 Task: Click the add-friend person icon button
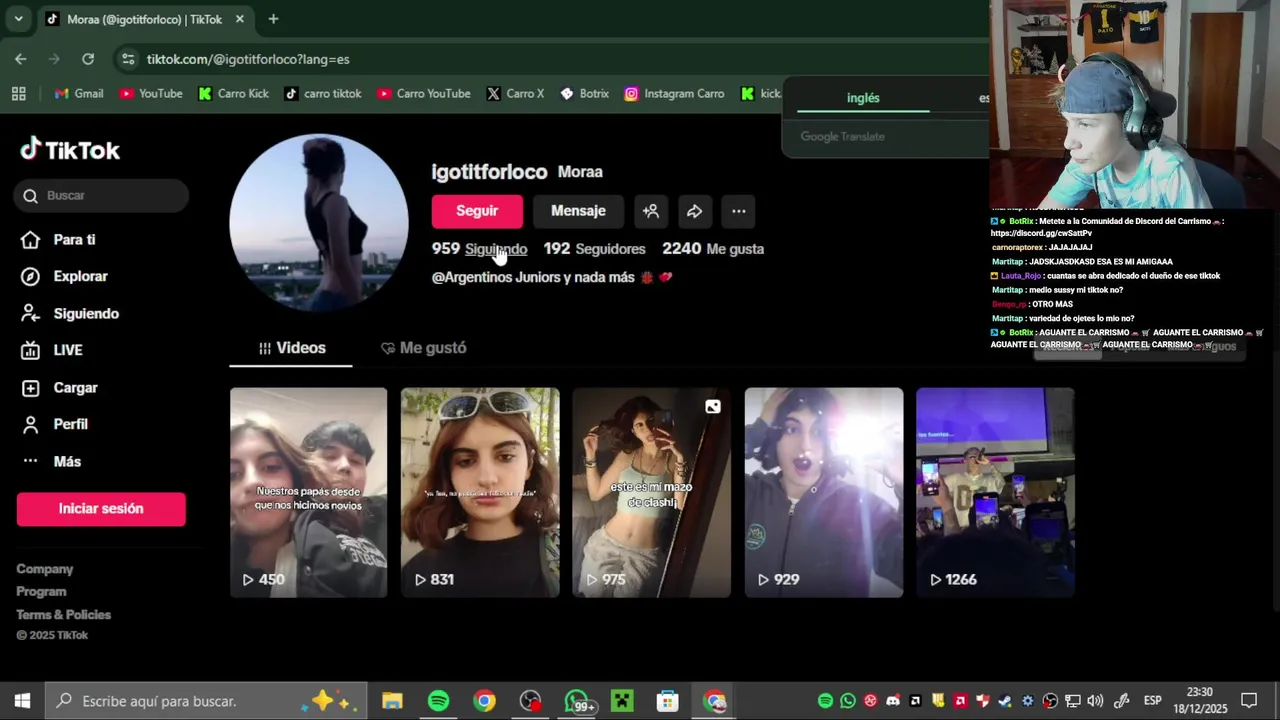pyautogui.click(x=651, y=211)
